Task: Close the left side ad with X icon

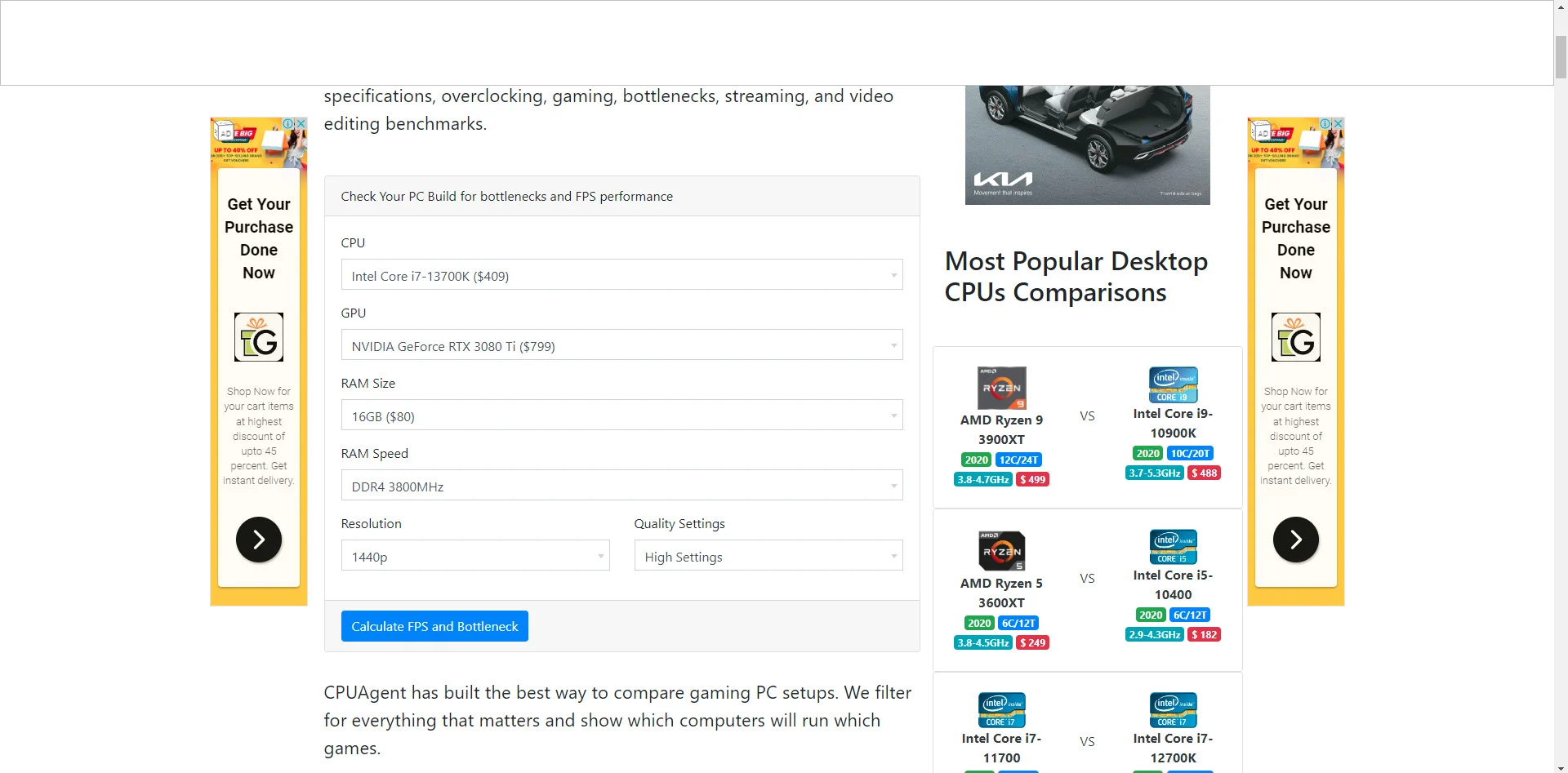Action: (x=301, y=123)
